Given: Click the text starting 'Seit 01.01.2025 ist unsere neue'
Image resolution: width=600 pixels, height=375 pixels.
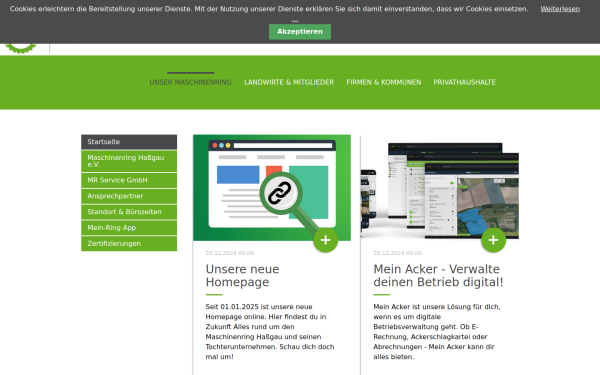Looking at the screenshot, I should click(x=270, y=332).
